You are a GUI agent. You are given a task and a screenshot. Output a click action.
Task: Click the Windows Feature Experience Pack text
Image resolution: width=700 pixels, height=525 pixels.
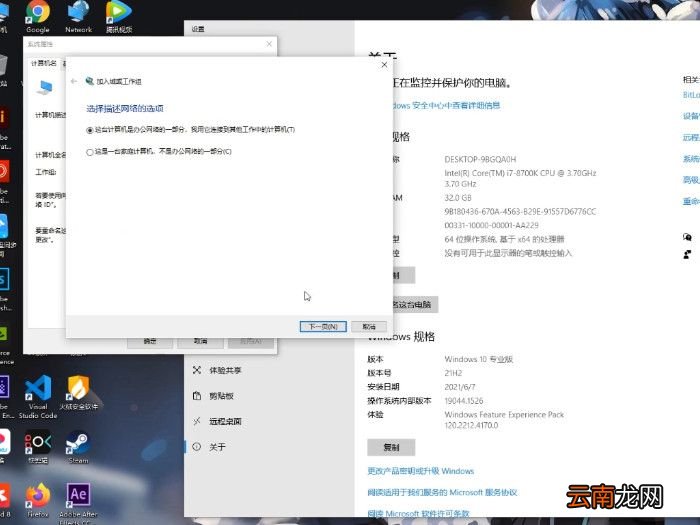pos(504,420)
